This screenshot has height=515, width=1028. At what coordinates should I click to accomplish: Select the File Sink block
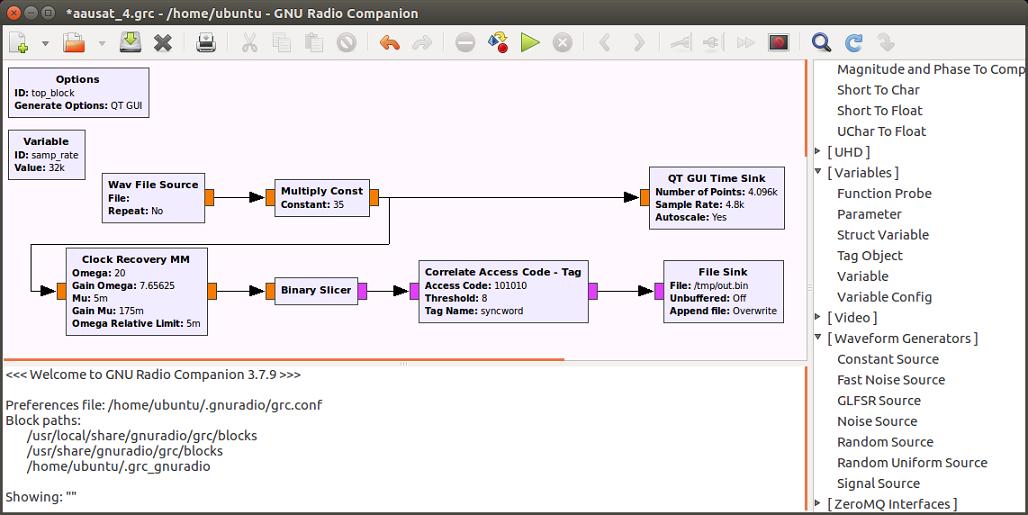point(723,292)
